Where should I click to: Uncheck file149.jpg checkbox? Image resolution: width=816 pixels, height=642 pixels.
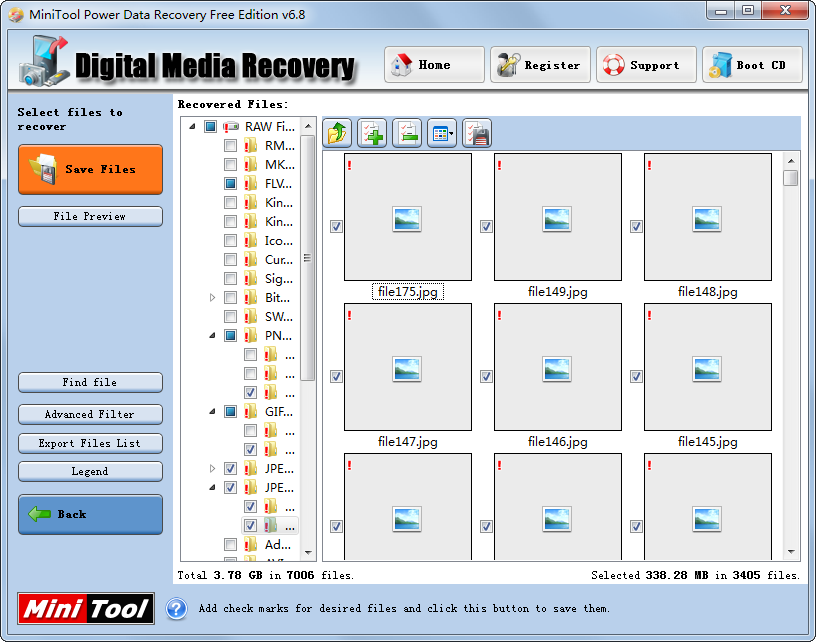pyautogui.click(x=486, y=226)
